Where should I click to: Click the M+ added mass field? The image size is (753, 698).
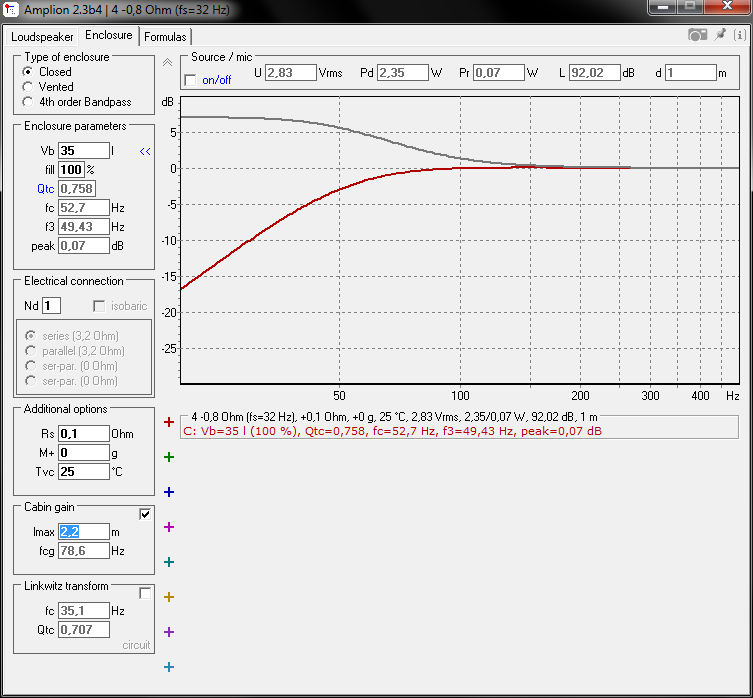pyautogui.click(x=84, y=453)
